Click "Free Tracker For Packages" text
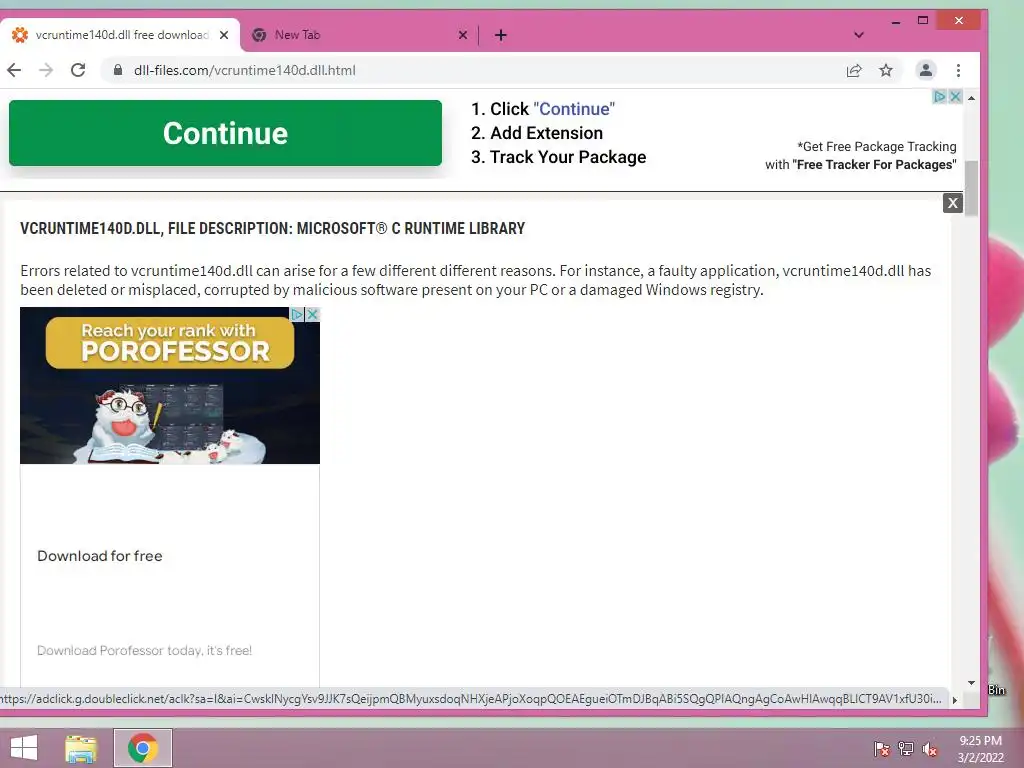This screenshot has height=768, width=1024. coord(874,165)
